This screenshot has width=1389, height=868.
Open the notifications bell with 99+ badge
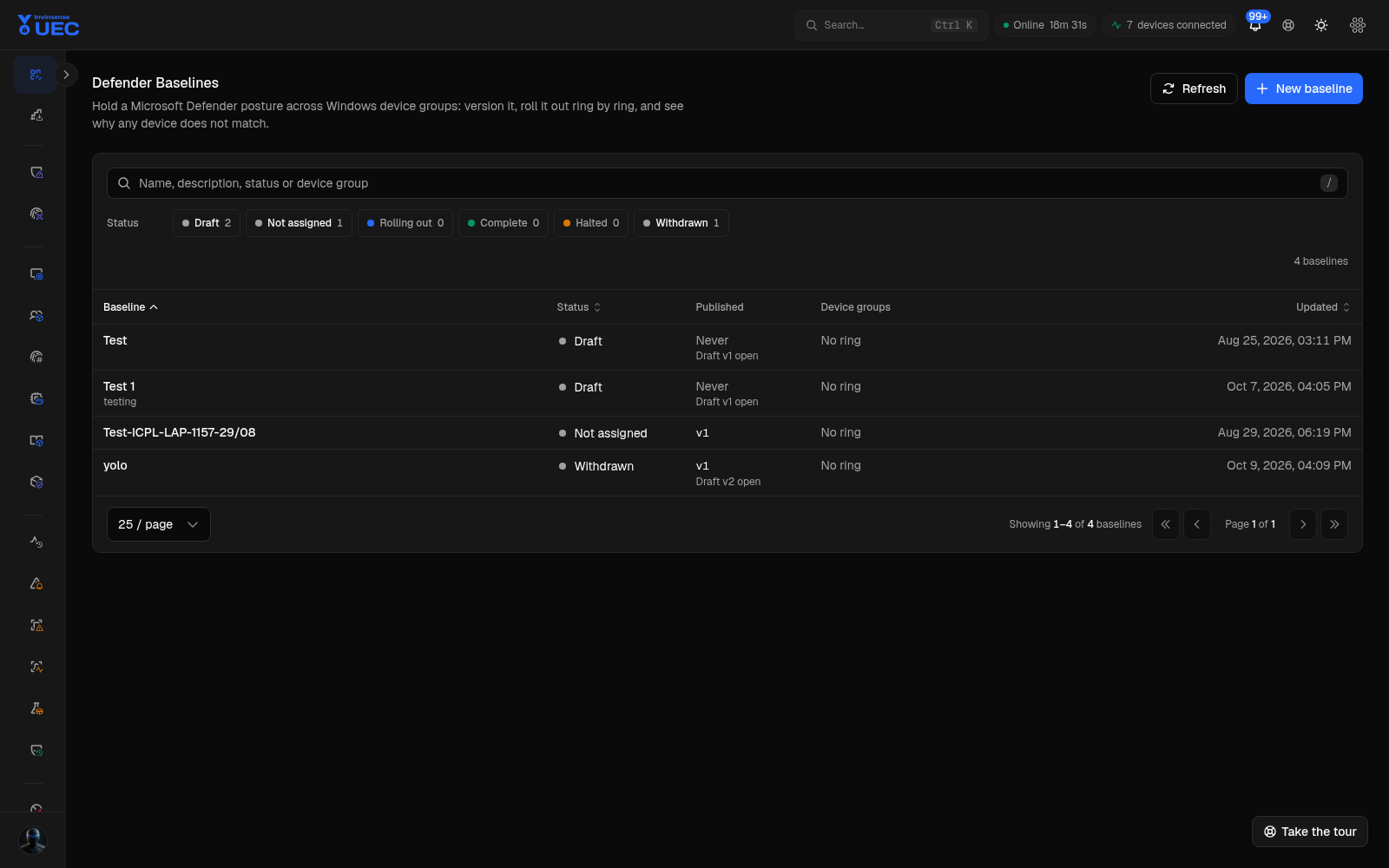pyautogui.click(x=1255, y=25)
